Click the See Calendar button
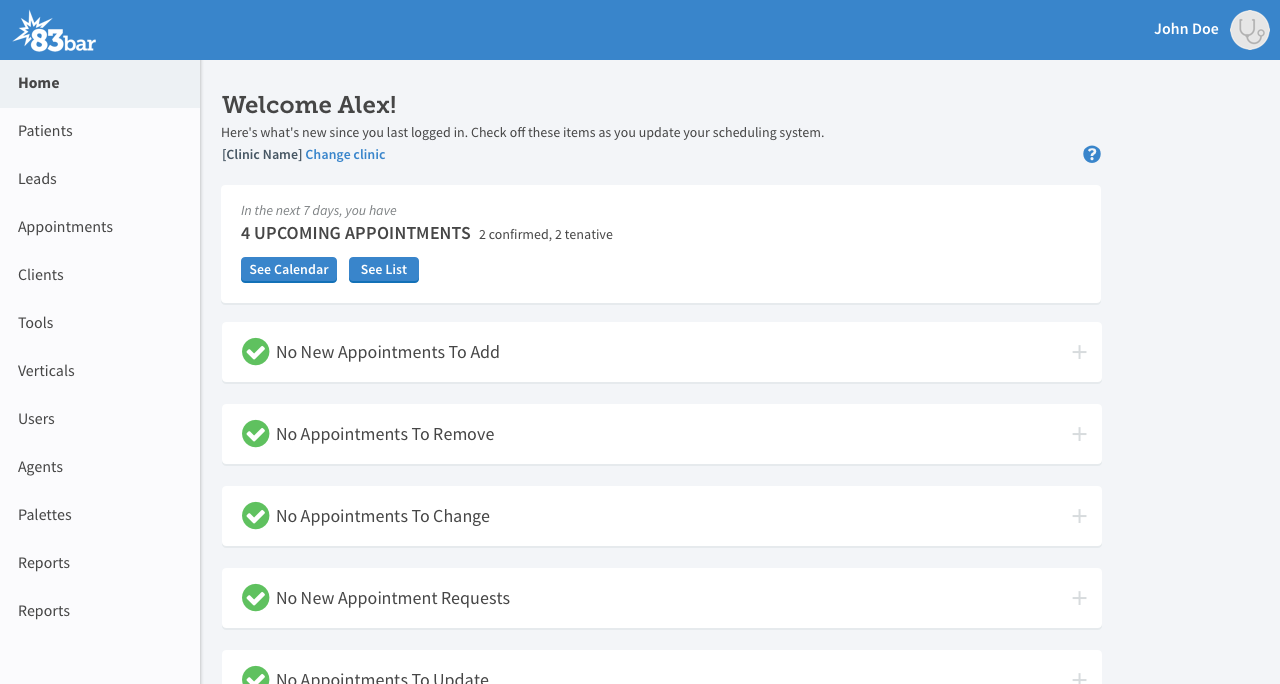The width and height of the screenshot is (1280, 684). click(289, 270)
